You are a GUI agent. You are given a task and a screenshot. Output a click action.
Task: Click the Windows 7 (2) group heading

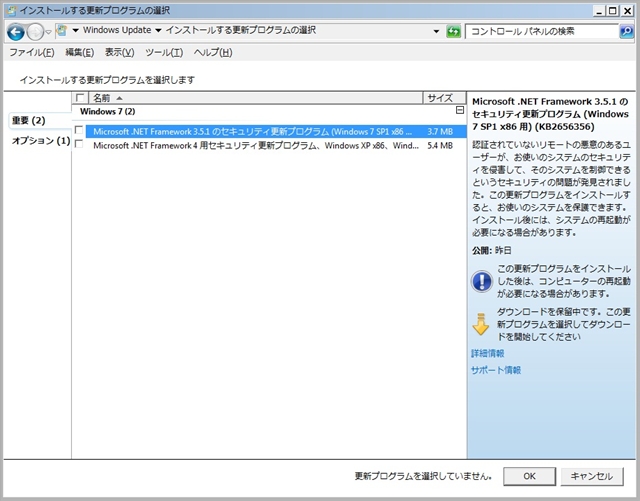(x=107, y=111)
